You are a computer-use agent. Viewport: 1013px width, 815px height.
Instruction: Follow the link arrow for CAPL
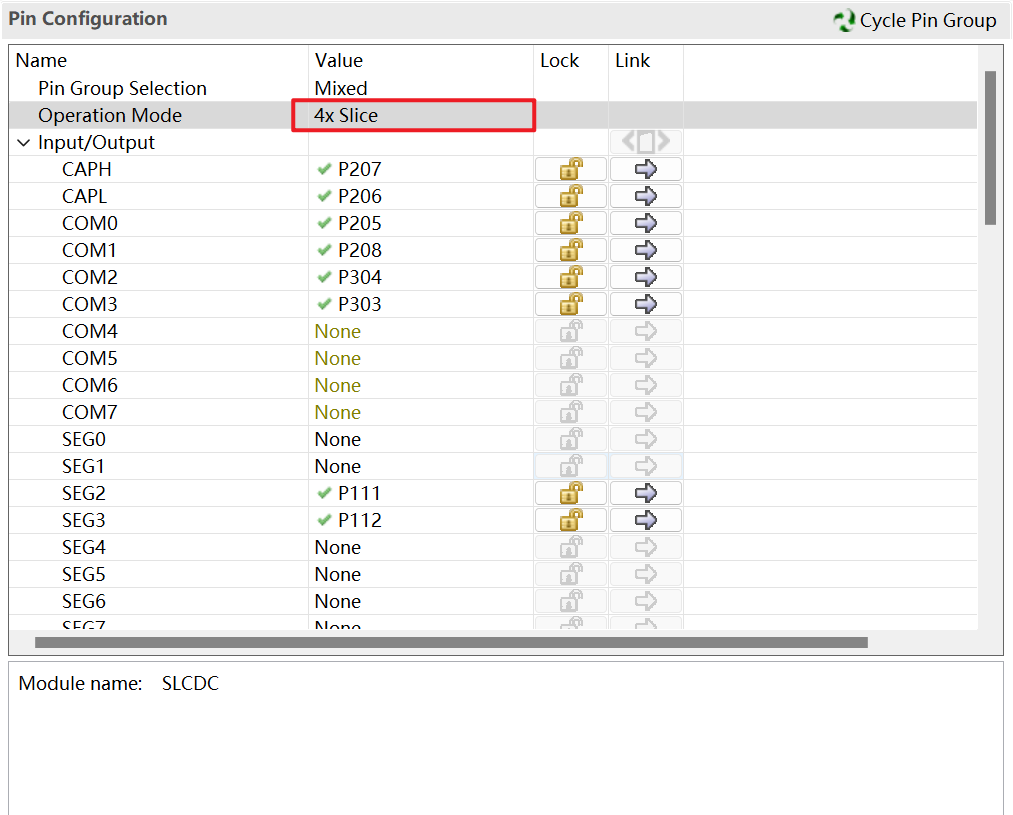click(645, 196)
